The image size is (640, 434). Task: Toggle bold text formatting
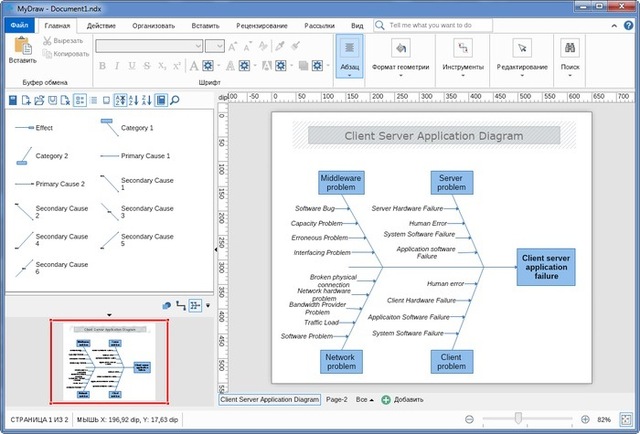[x=104, y=66]
